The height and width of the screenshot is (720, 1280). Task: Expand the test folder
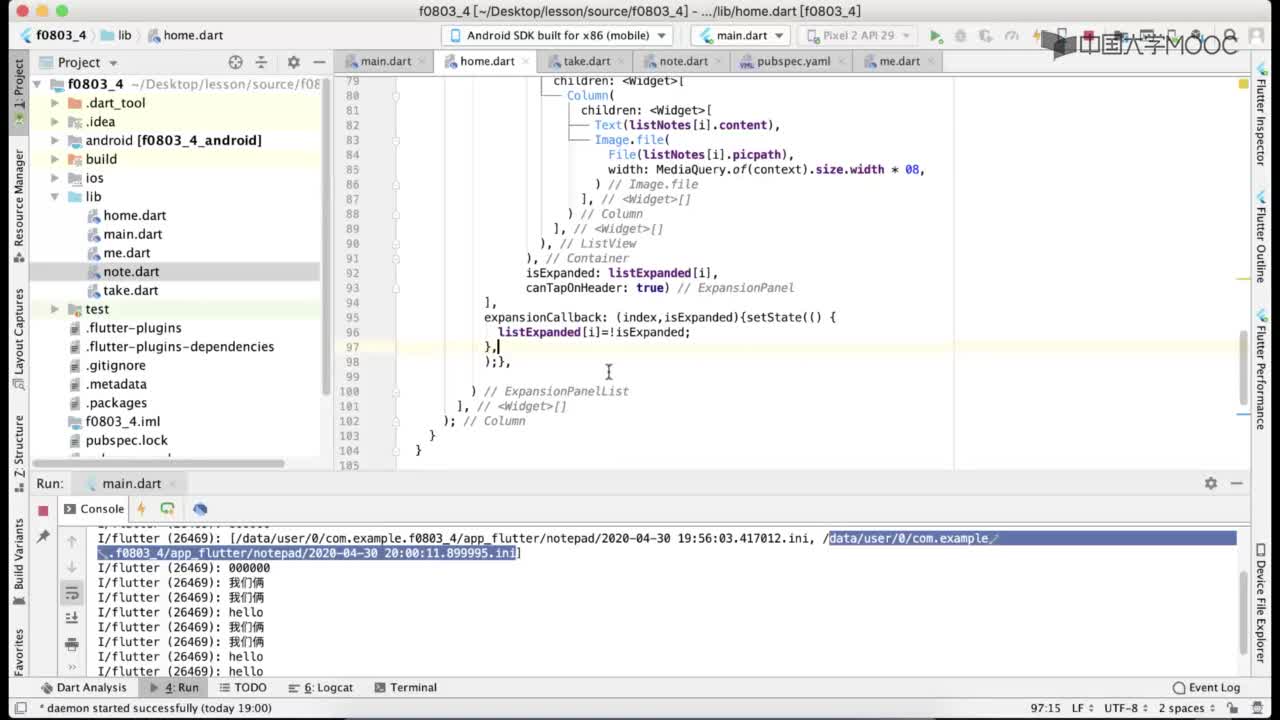pyautogui.click(x=56, y=309)
